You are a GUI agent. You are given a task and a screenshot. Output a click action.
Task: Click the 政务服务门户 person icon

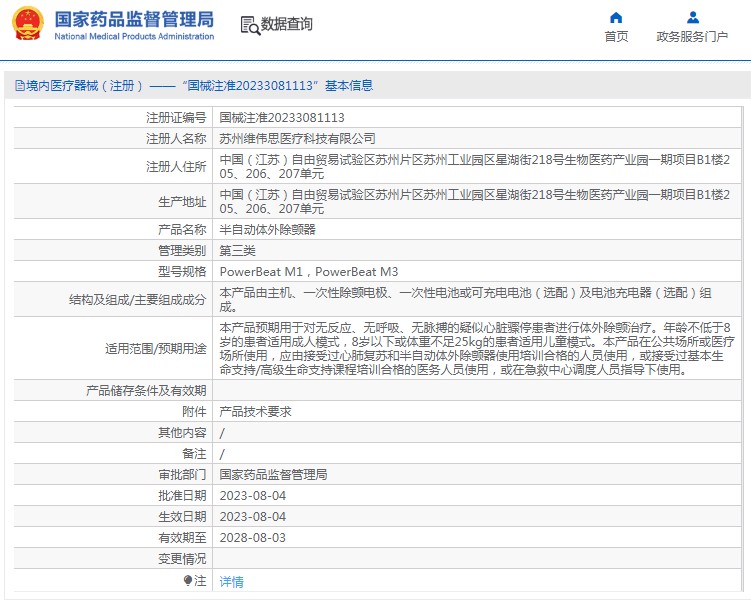(692, 17)
